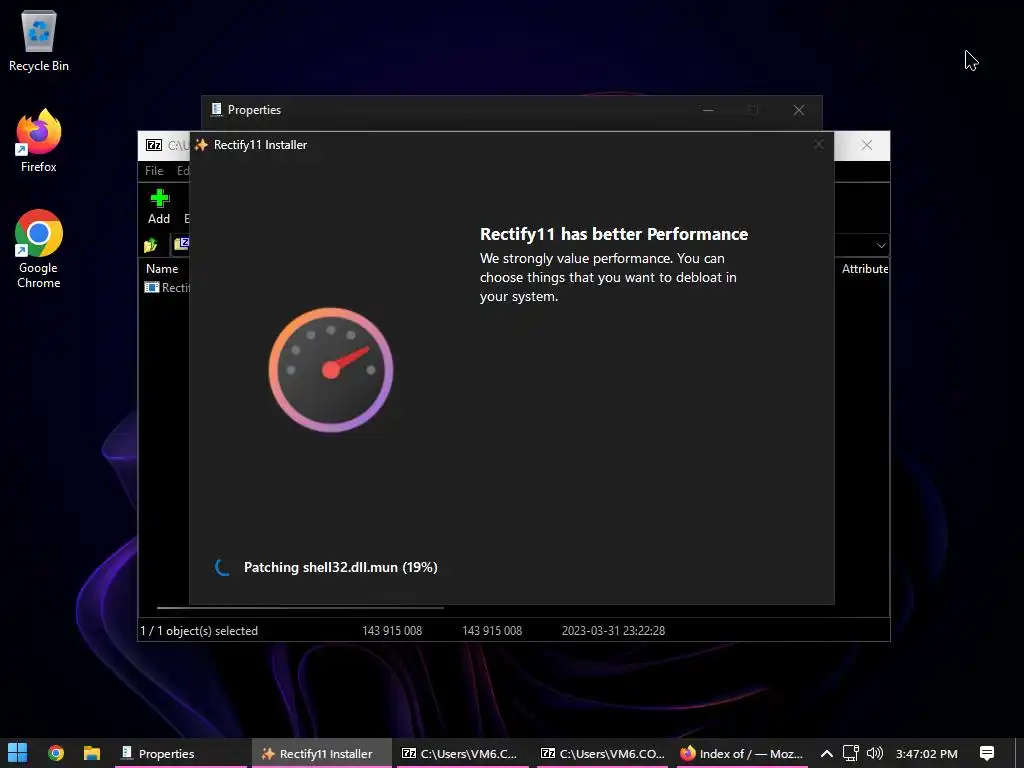The height and width of the screenshot is (768, 1024).
Task: Launch Chrome from the taskbar
Action: pos(56,753)
